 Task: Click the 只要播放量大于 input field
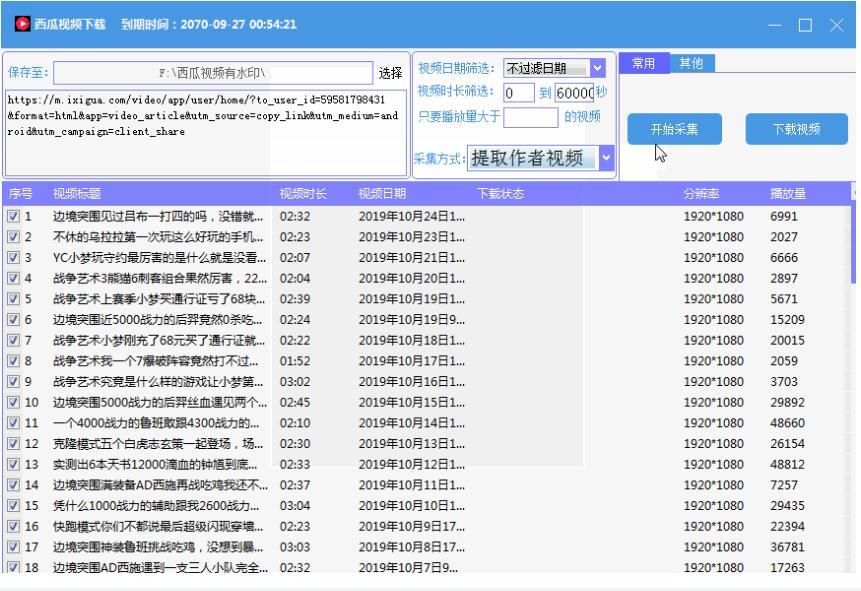coord(530,117)
